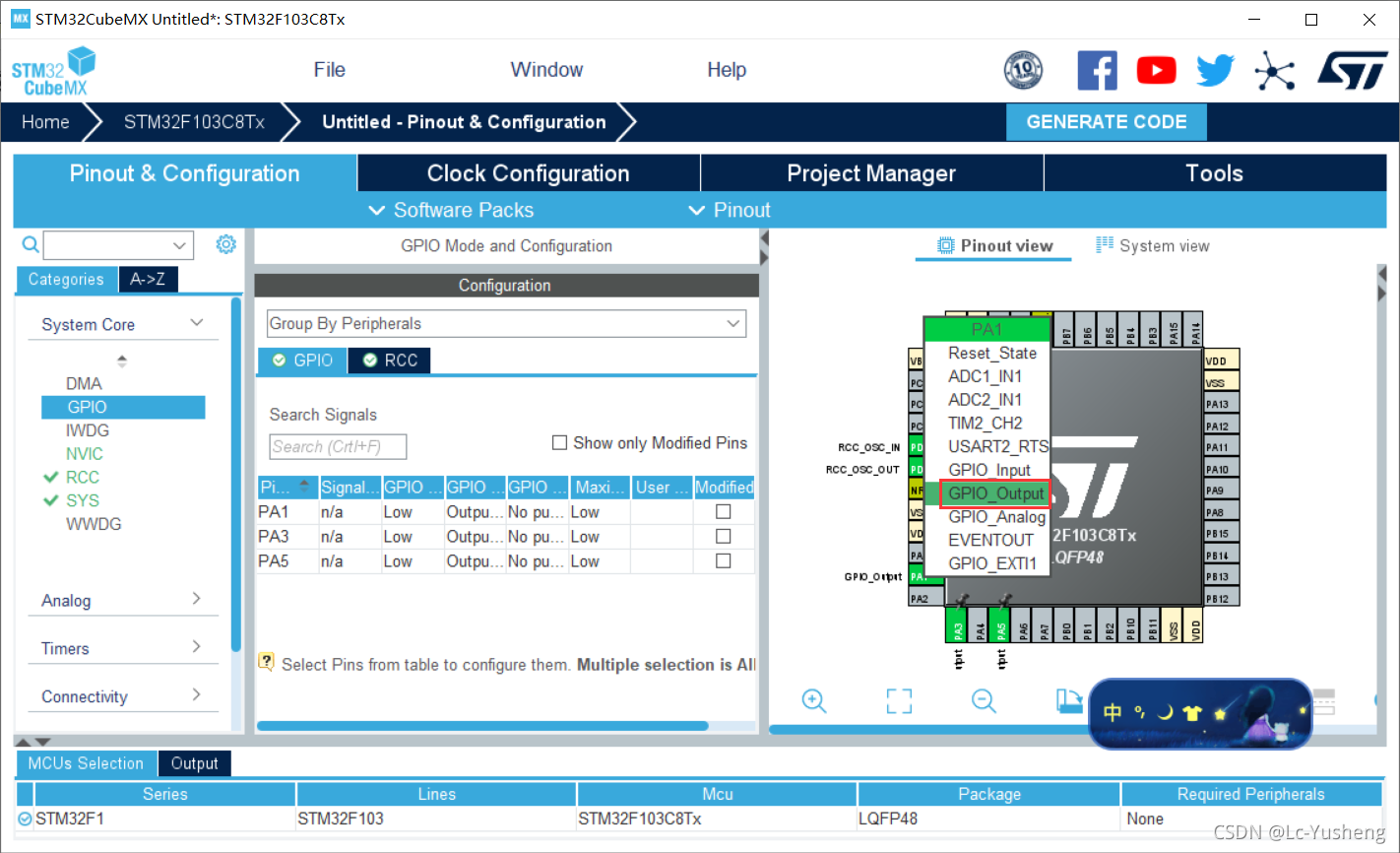Click the STM32F103C8Tx breadcrumb
1400x853 pixels.
194,122
